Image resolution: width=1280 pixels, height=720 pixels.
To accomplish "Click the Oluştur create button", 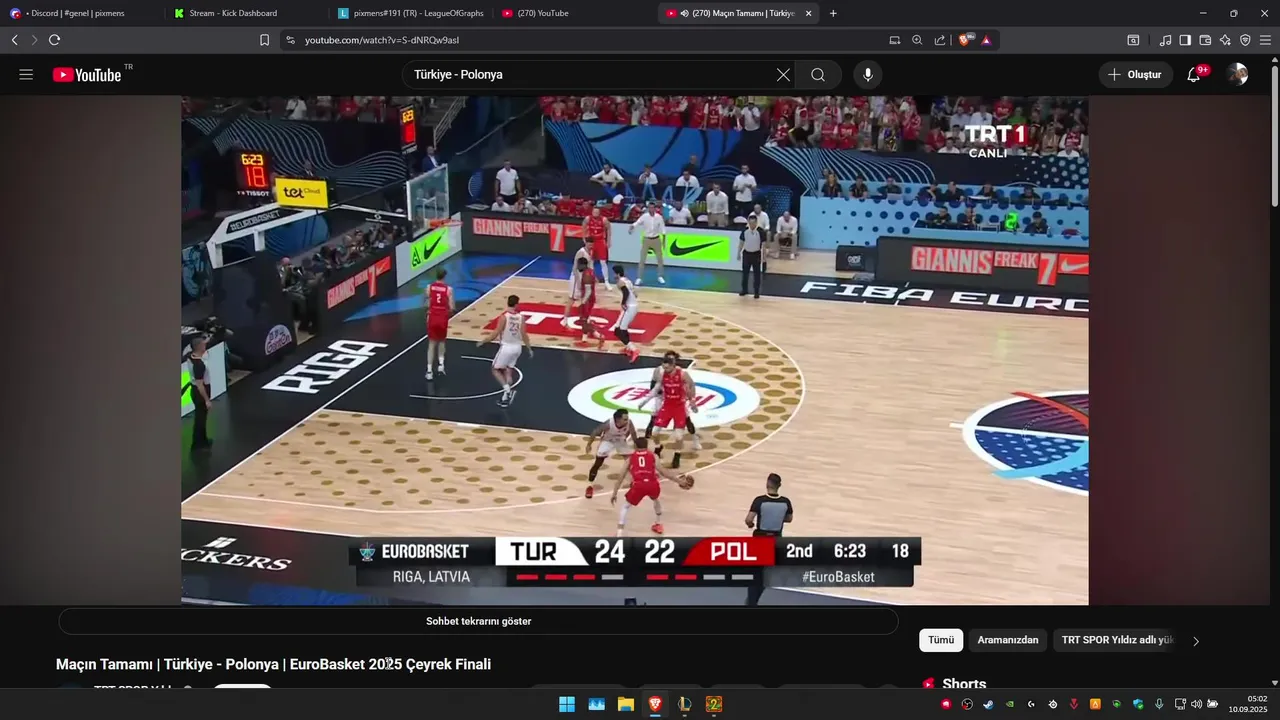I will tap(1136, 75).
